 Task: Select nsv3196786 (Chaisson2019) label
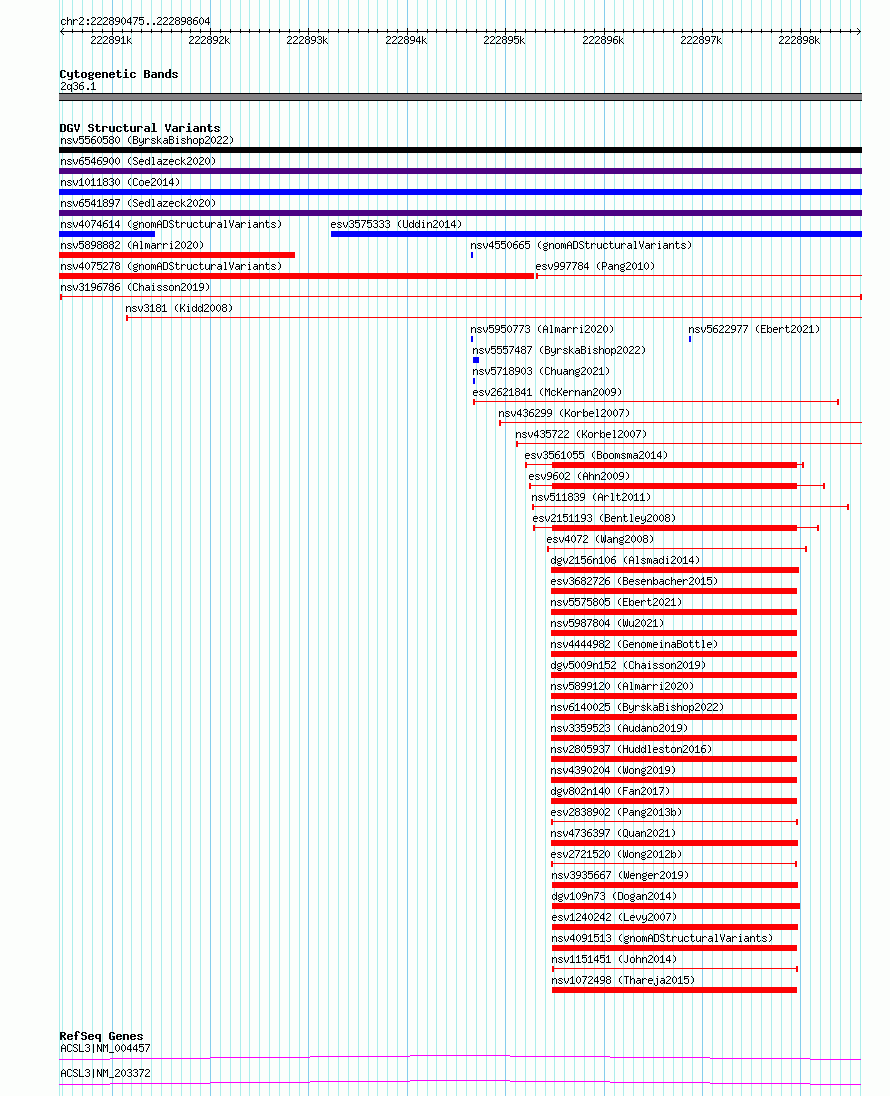click(135, 287)
